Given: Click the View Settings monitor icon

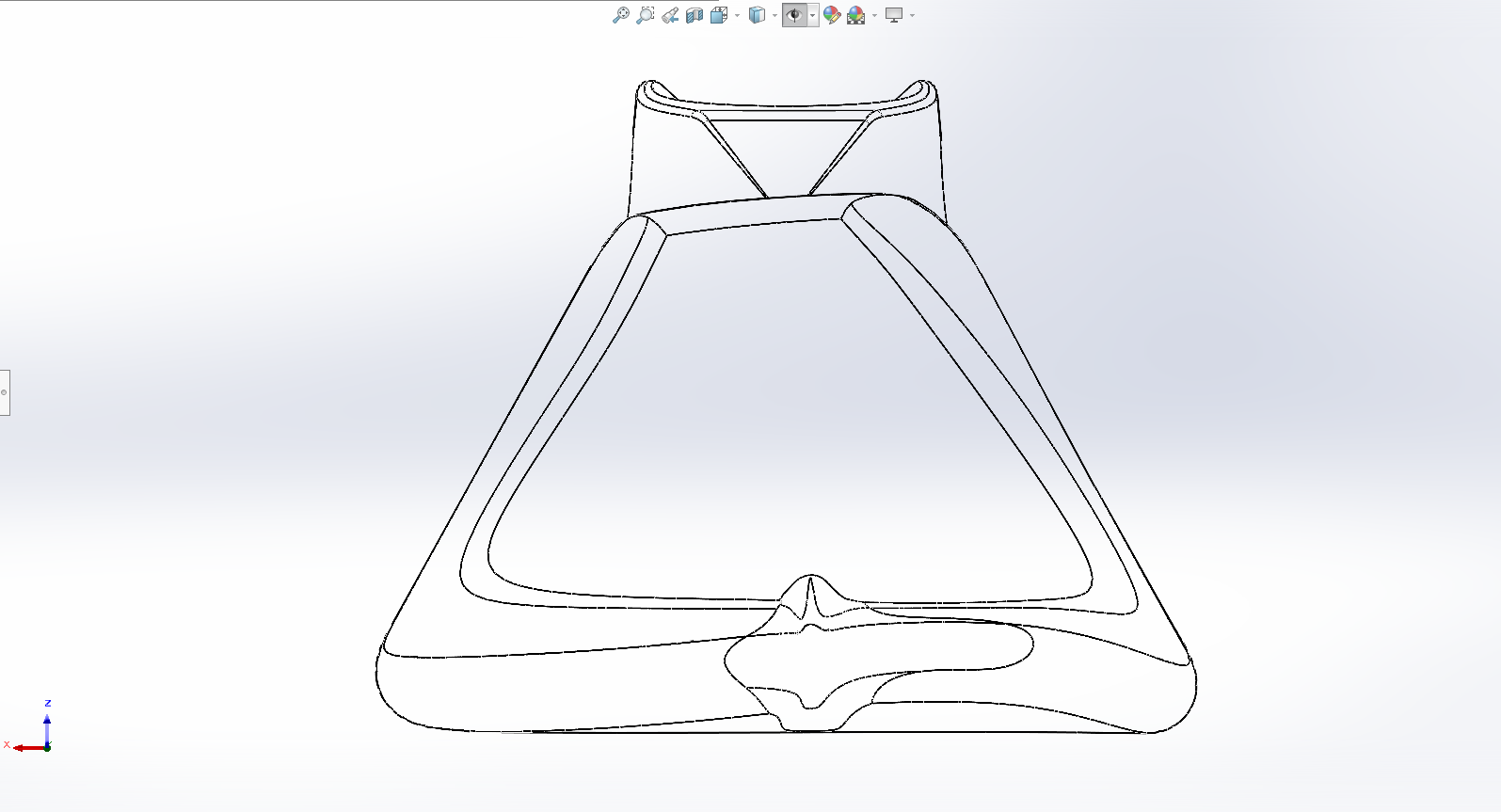Looking at the screenshot, I should click(894, 15).
